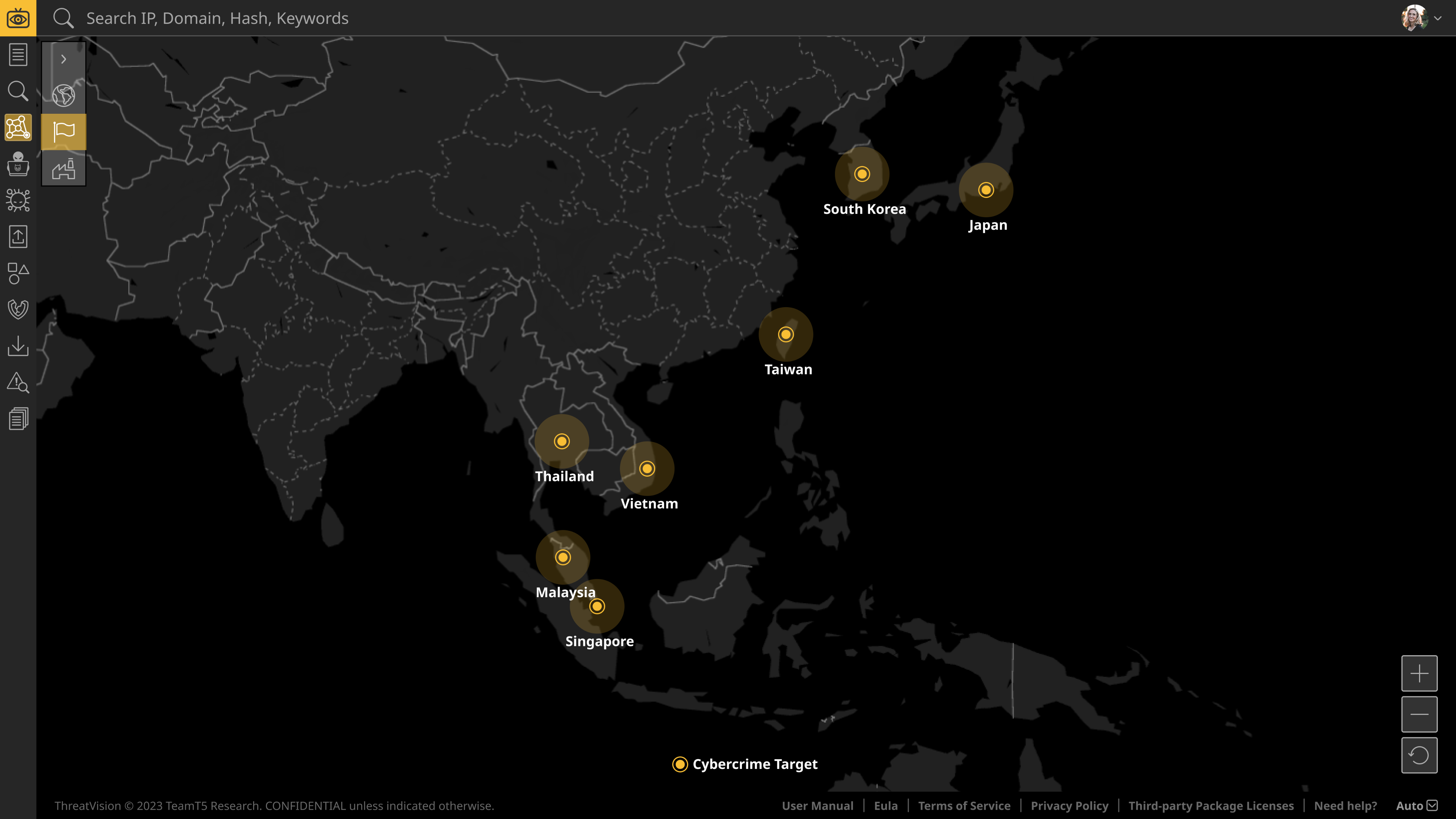The width and height of the screenshot is (1456, 819).
Task: Open the User Manual link
Action: pos(817,805)
